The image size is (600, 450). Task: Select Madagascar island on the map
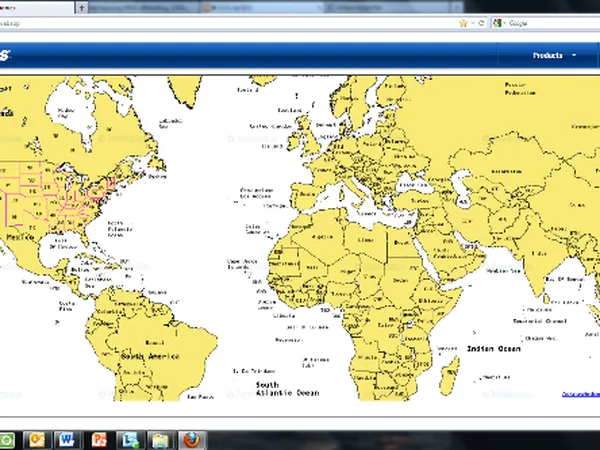[x=449, y=376]
